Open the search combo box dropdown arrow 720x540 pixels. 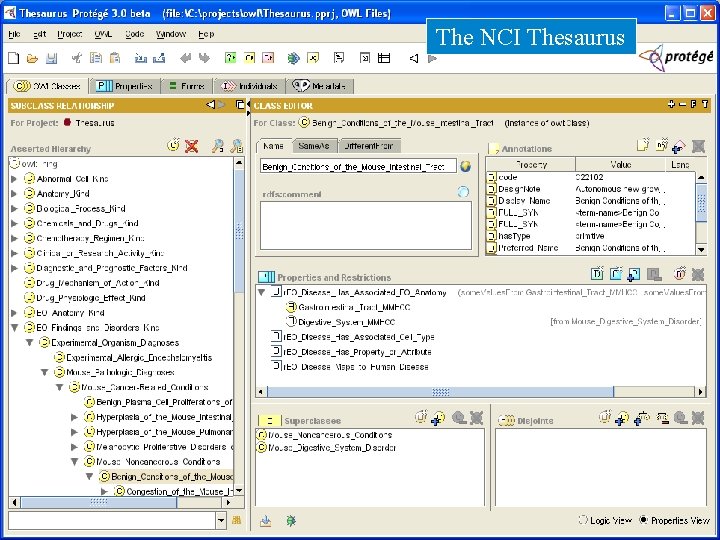click(221, 520)
